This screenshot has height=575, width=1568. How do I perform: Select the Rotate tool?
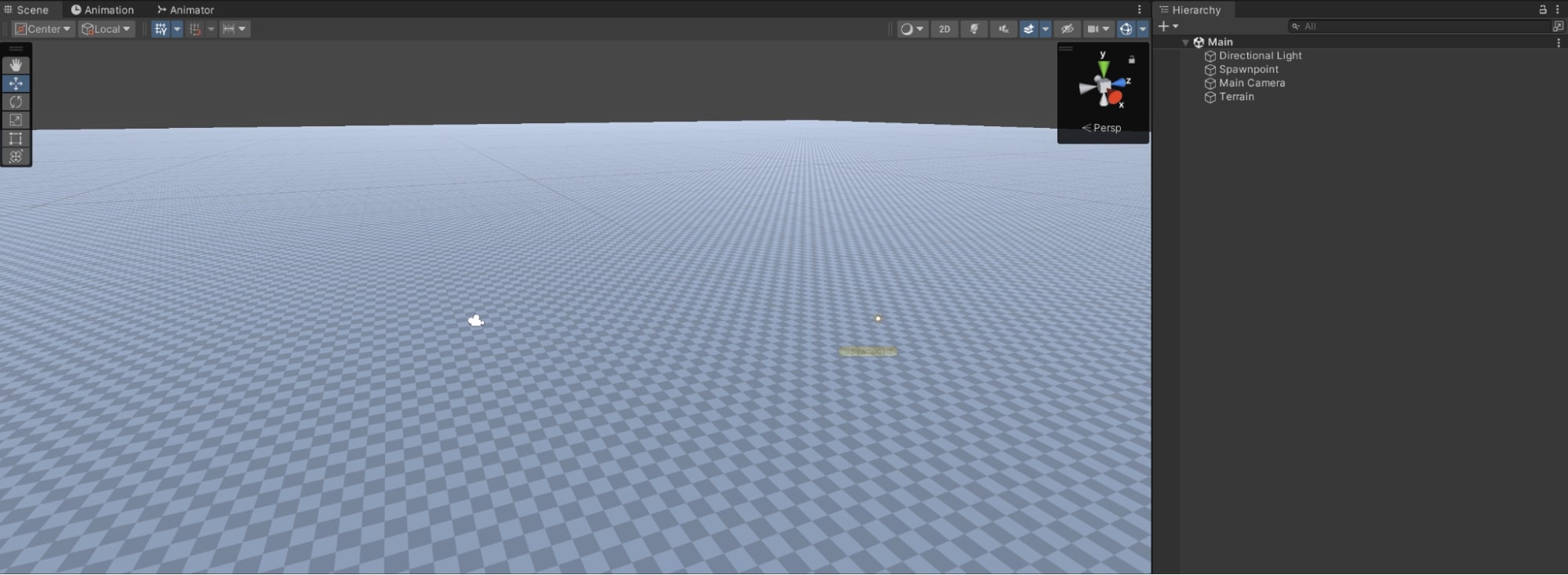pyautogui.click(x=16, y=102)
